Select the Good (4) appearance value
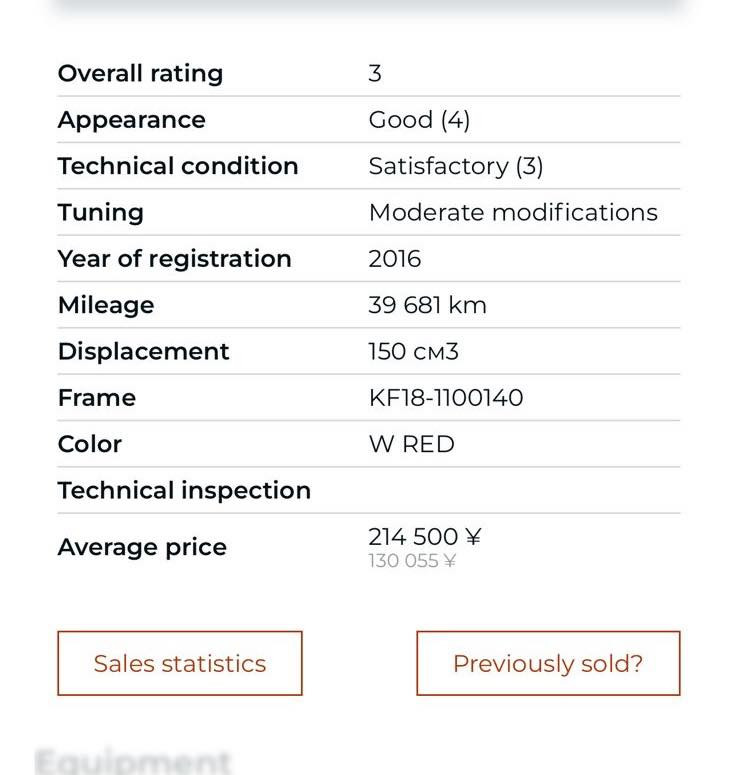Viewport: 738px width, 775px height. point(419,120)
